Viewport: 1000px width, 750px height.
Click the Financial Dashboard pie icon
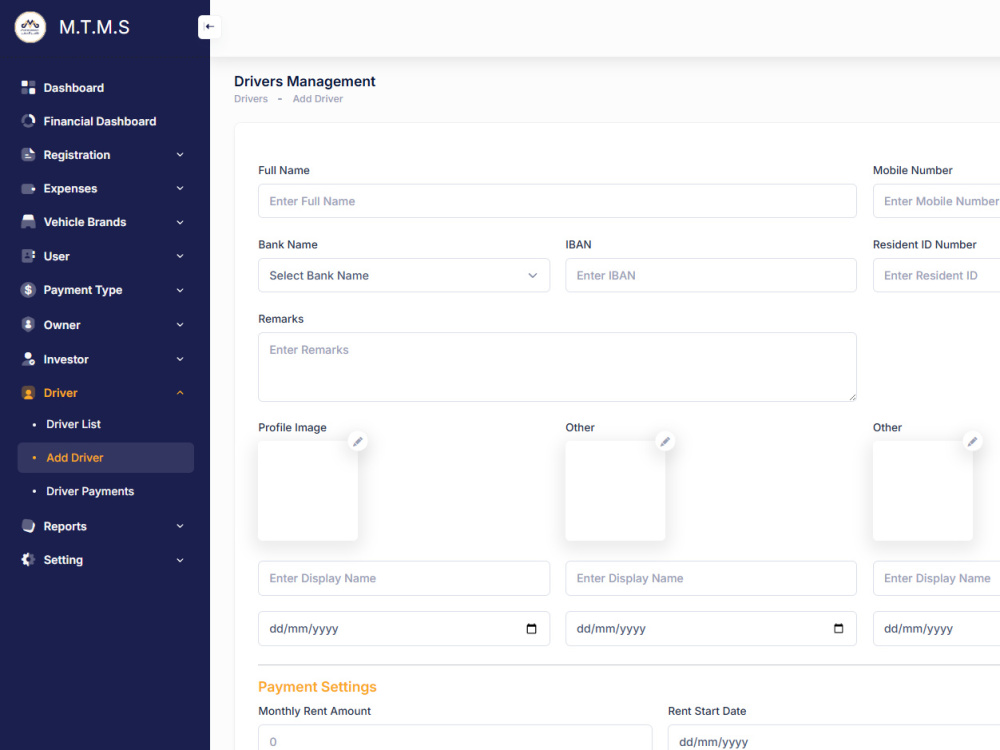click(x=28, y=121)
